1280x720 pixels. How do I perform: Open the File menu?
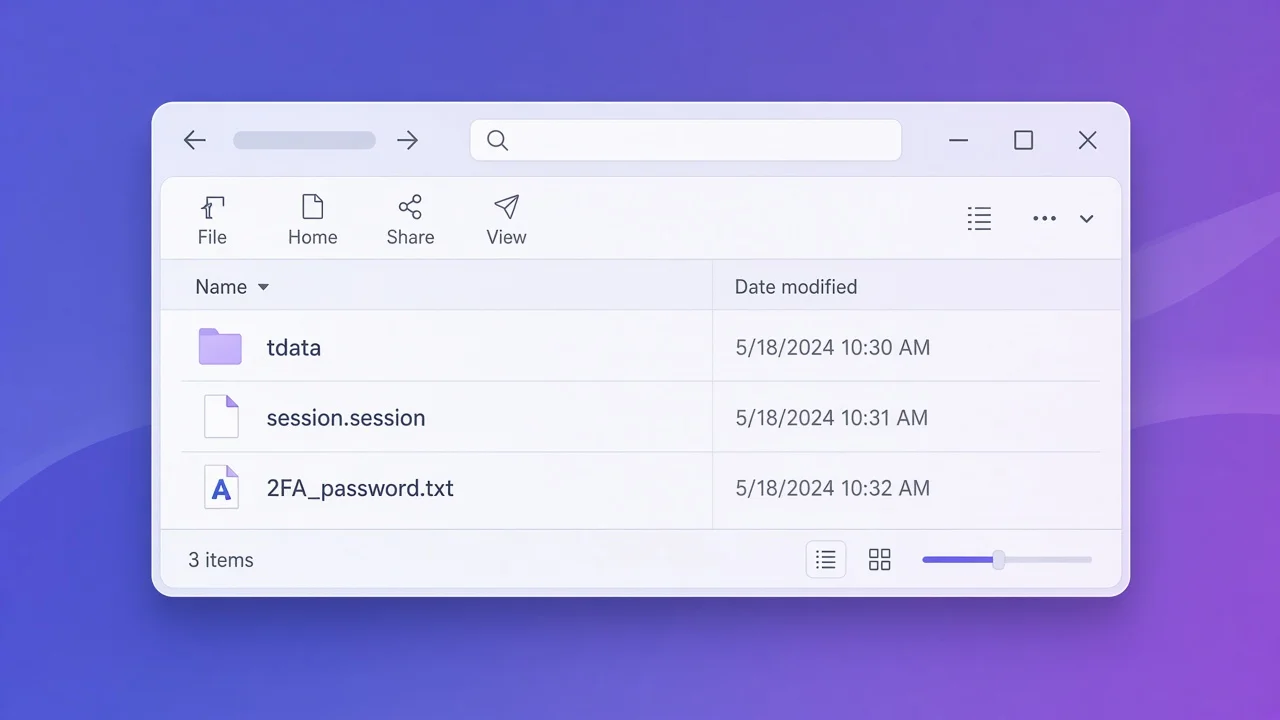(212, 221)
